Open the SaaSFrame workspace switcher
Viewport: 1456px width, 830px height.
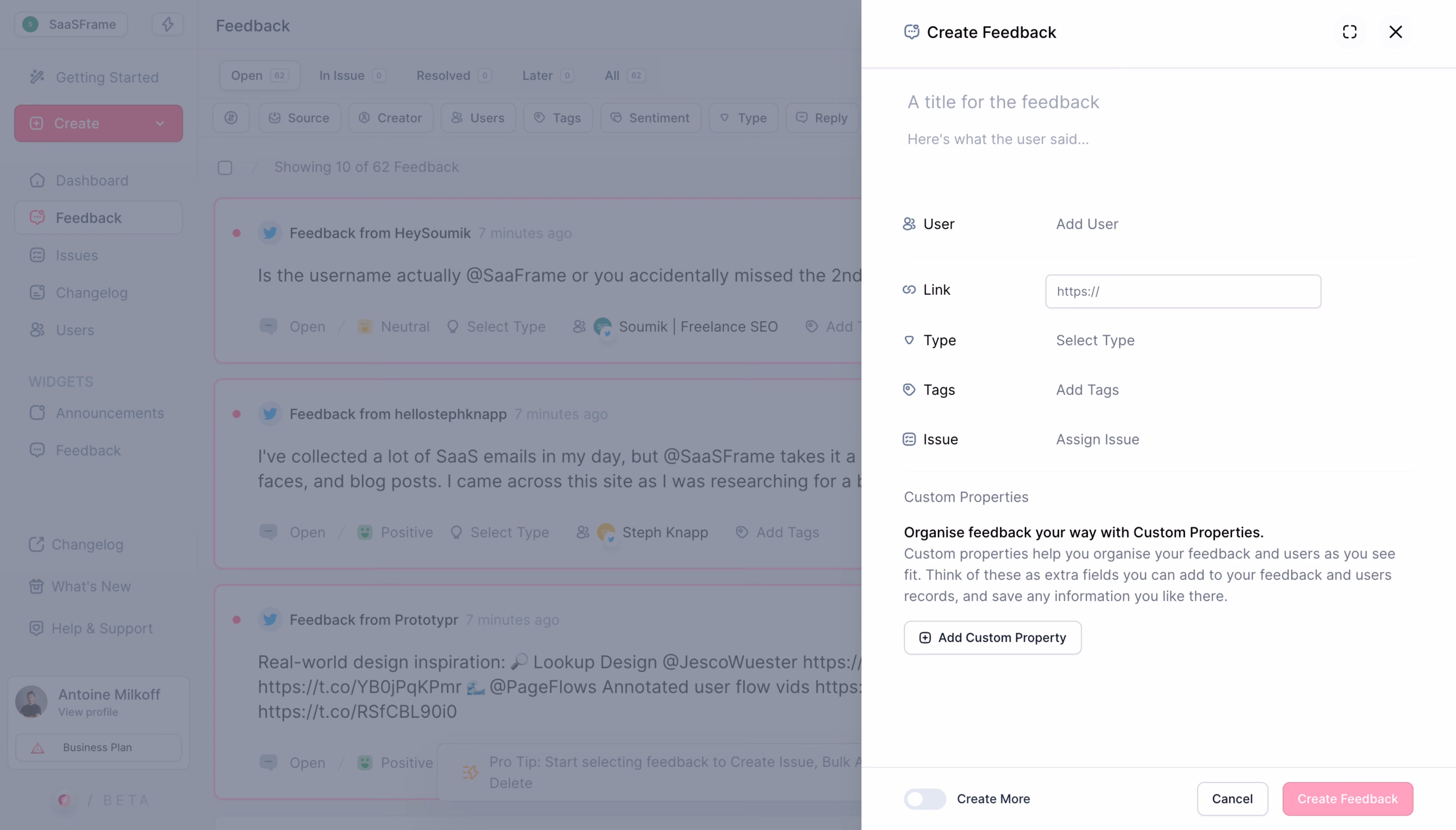tap(71, 25)
